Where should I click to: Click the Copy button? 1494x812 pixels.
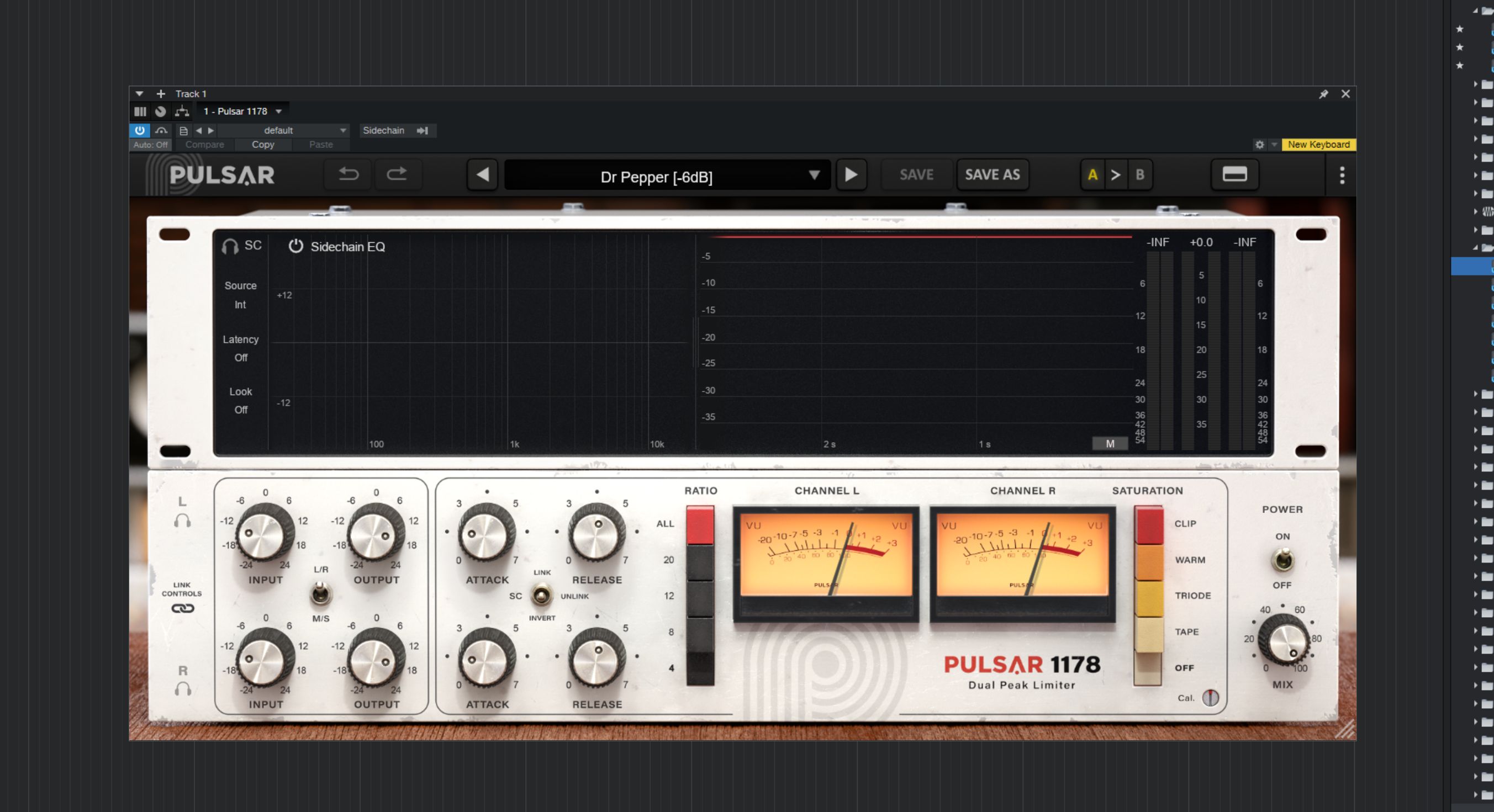(263, 145)
